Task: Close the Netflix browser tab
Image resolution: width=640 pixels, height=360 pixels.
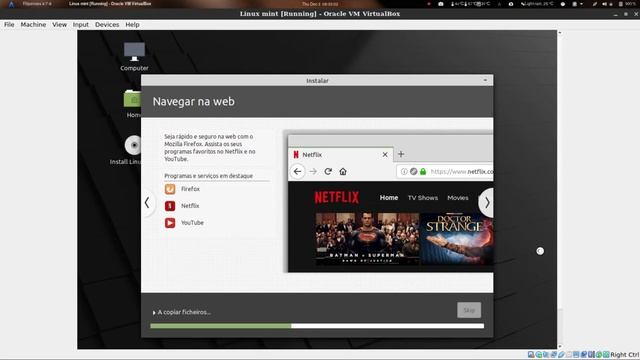Action: point(384,154)
